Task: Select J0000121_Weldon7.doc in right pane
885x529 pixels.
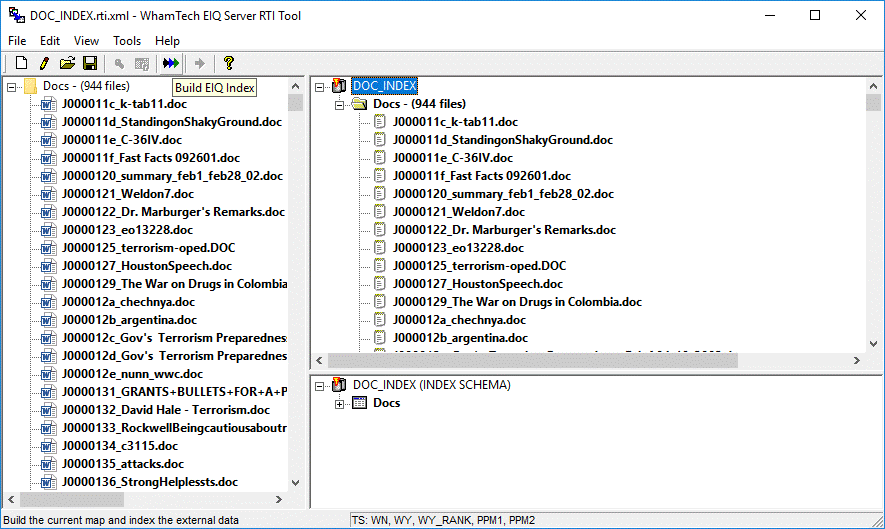Action: pyautogui.click(x=459, y=212)
